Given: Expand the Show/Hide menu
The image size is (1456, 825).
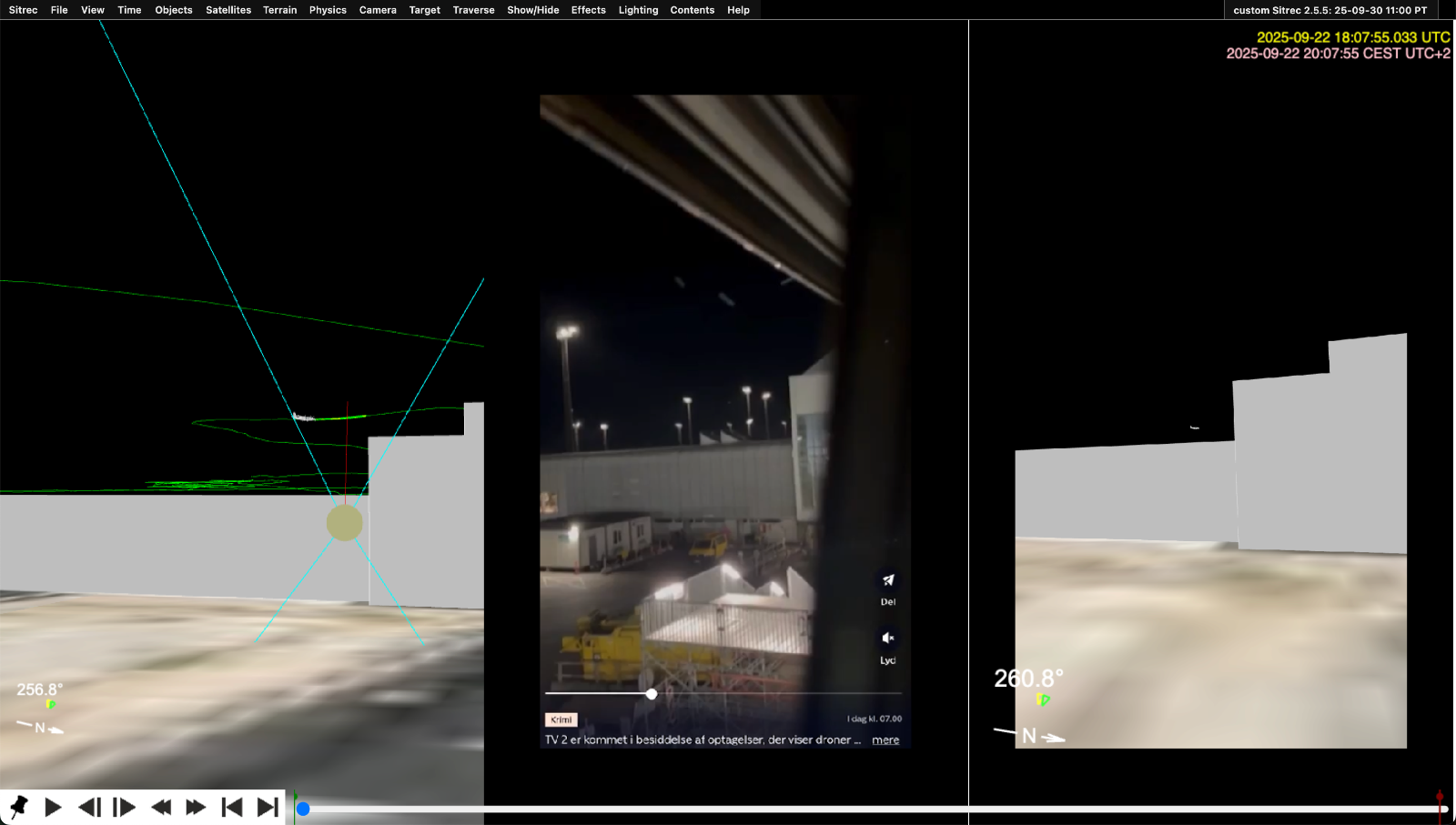Looking at the screenshot, I should tap(532, 10).
